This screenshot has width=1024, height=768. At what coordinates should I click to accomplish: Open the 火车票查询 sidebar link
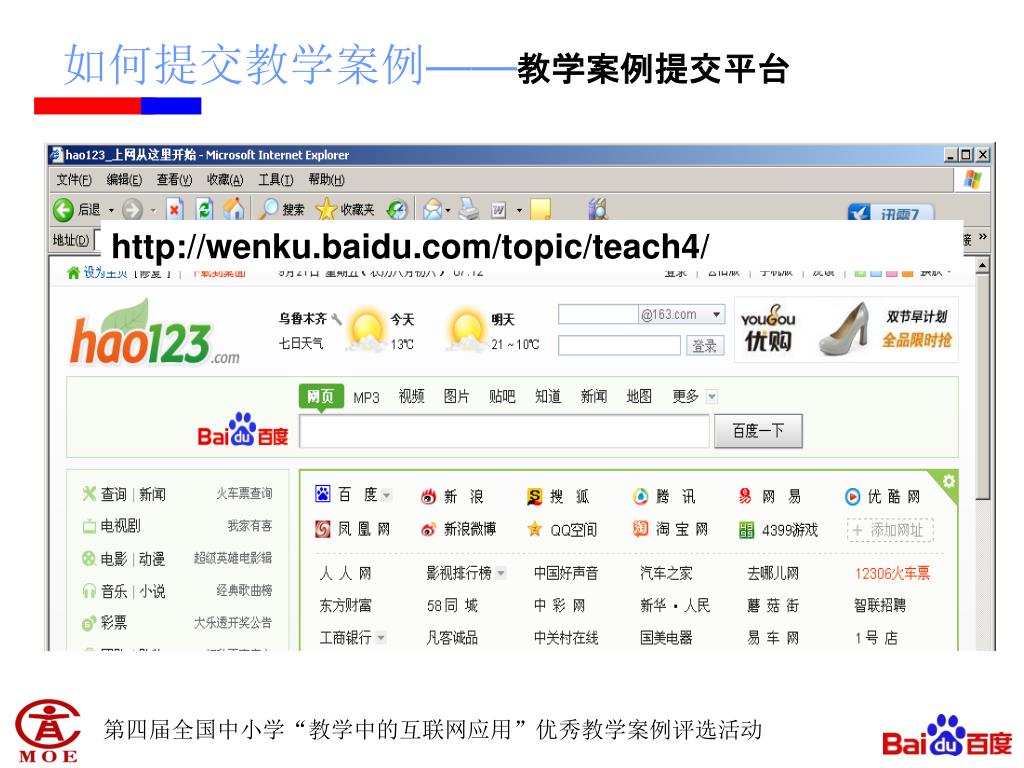[x=244, y=494]
